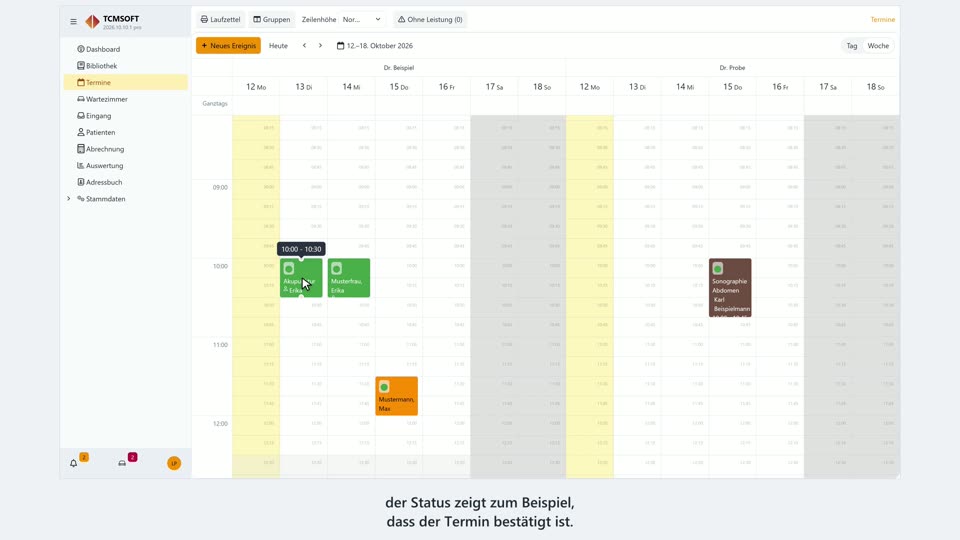The width and height of the screenshot is (960, 540).
Task: Go to previous week arrow
Action: click(304, 45)
